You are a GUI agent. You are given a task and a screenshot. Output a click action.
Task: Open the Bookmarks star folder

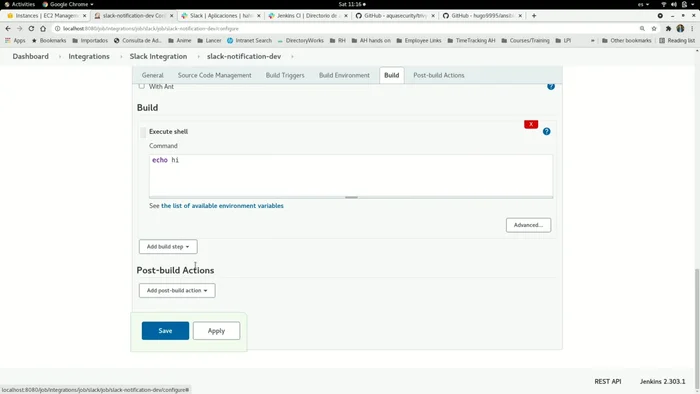(x=49, y=41)
